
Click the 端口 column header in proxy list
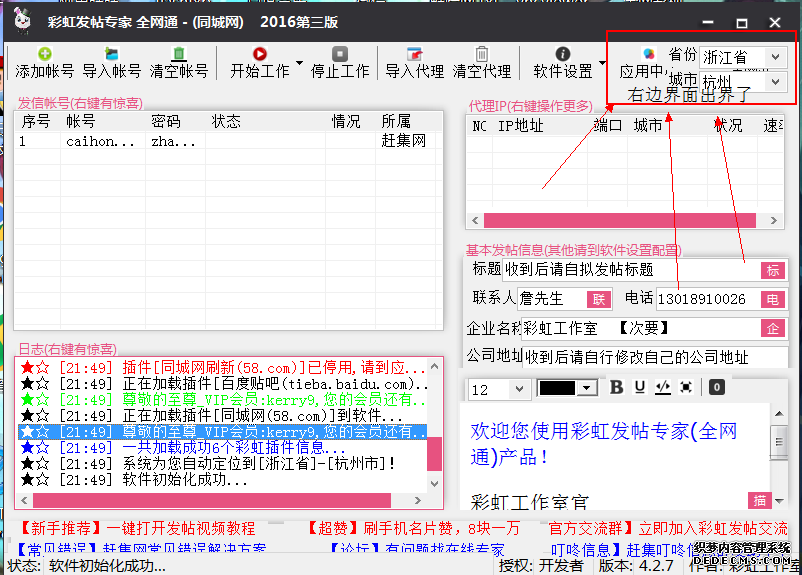point(607,126)
